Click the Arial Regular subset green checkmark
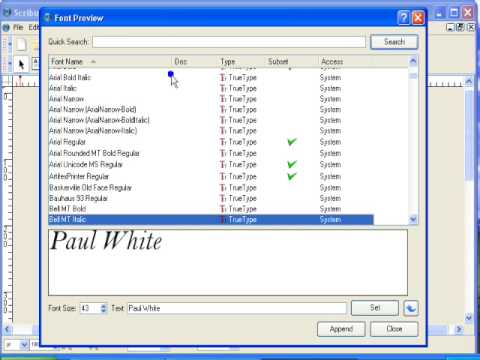 pyautogui.click(x=292, y=142)
